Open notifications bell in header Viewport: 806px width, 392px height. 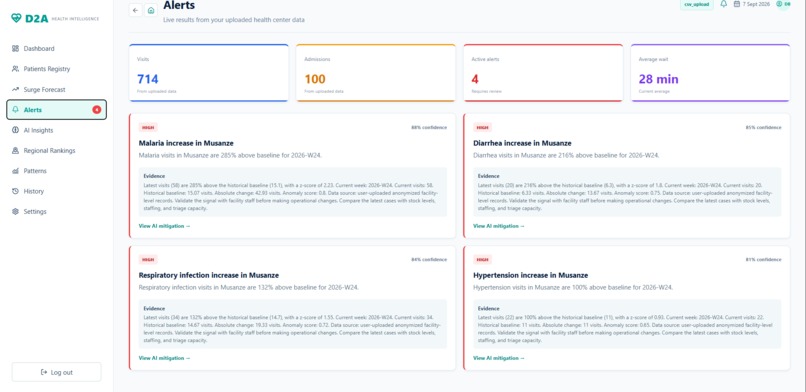[x=724, y=4]
